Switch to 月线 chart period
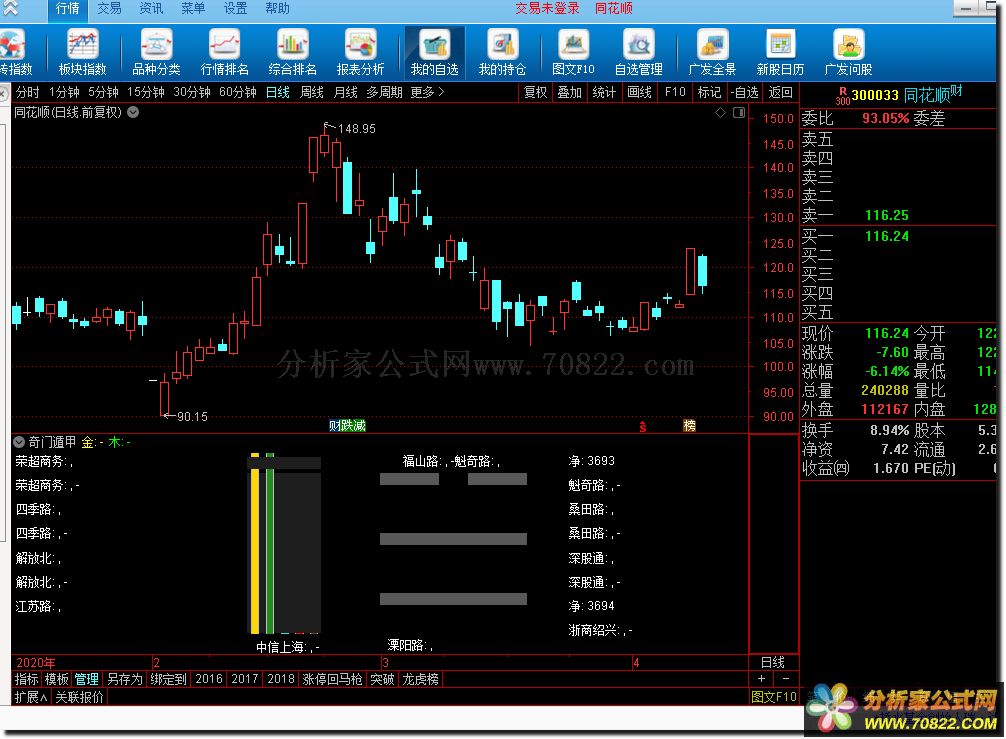 pyautogui.click(x=346, y=92)
